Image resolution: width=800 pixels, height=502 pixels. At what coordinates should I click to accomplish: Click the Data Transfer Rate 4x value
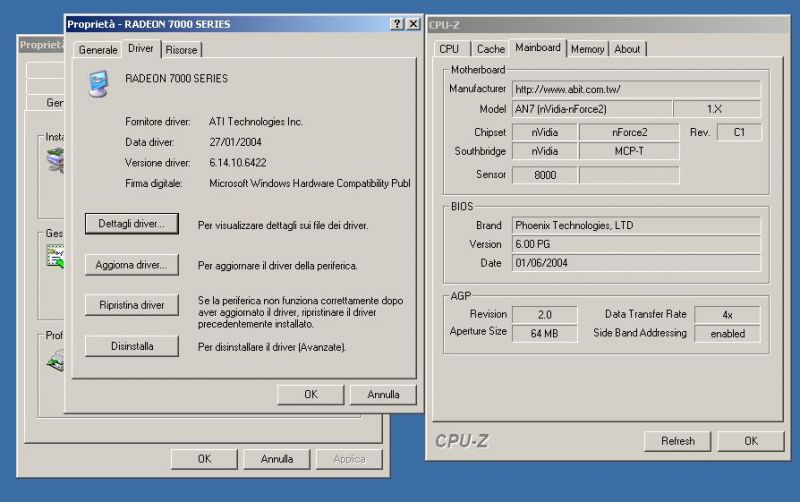(x=727, y=314)
